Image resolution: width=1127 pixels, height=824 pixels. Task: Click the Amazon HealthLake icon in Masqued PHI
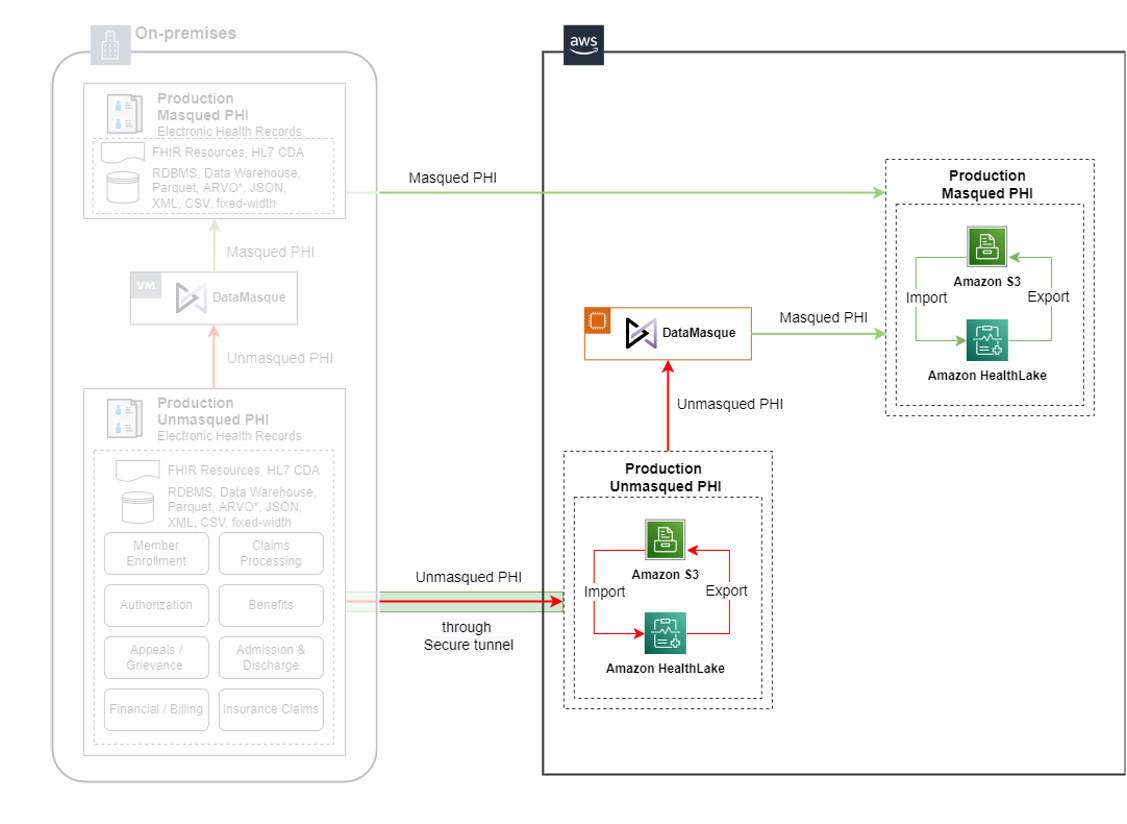987,340
